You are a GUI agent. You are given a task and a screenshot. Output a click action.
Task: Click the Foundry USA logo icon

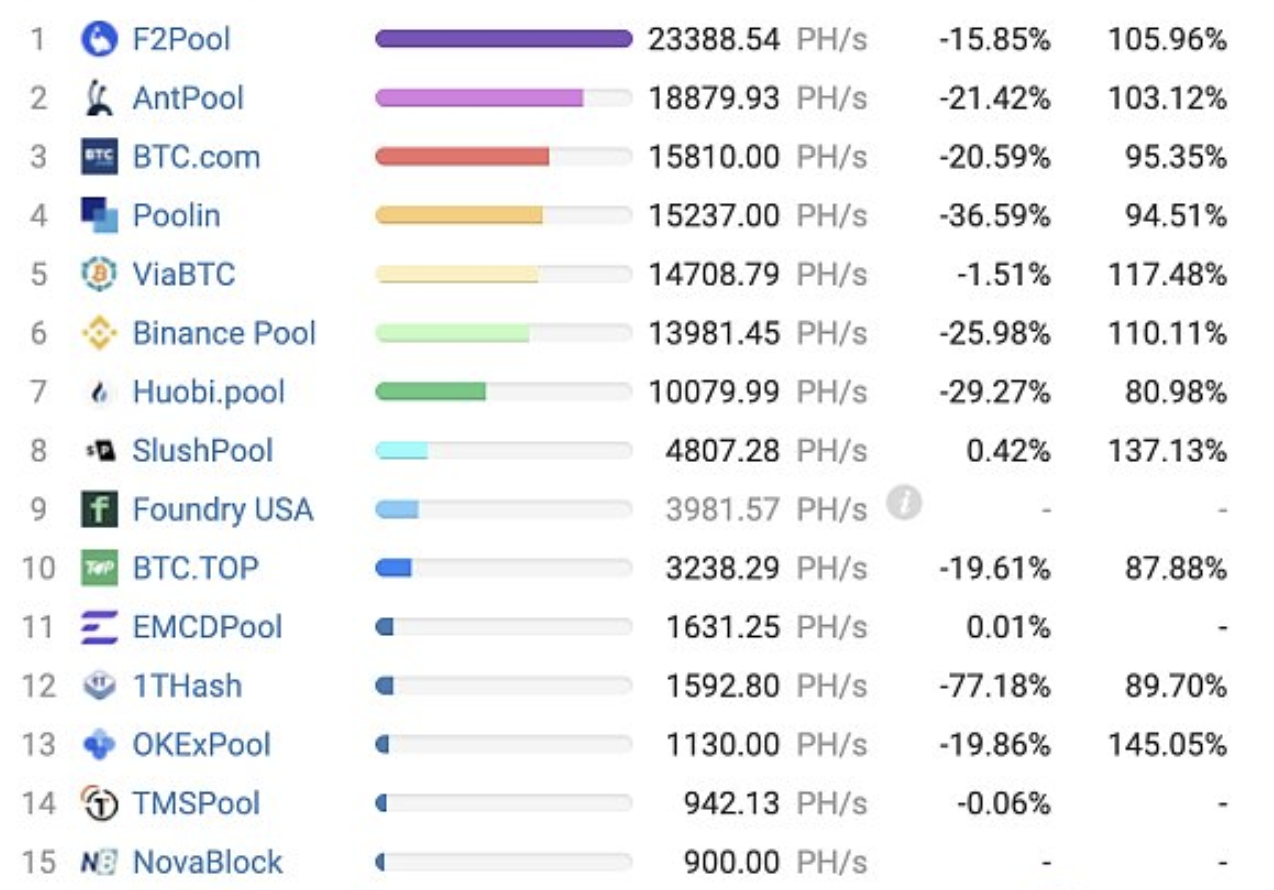(x=99, y=509)
